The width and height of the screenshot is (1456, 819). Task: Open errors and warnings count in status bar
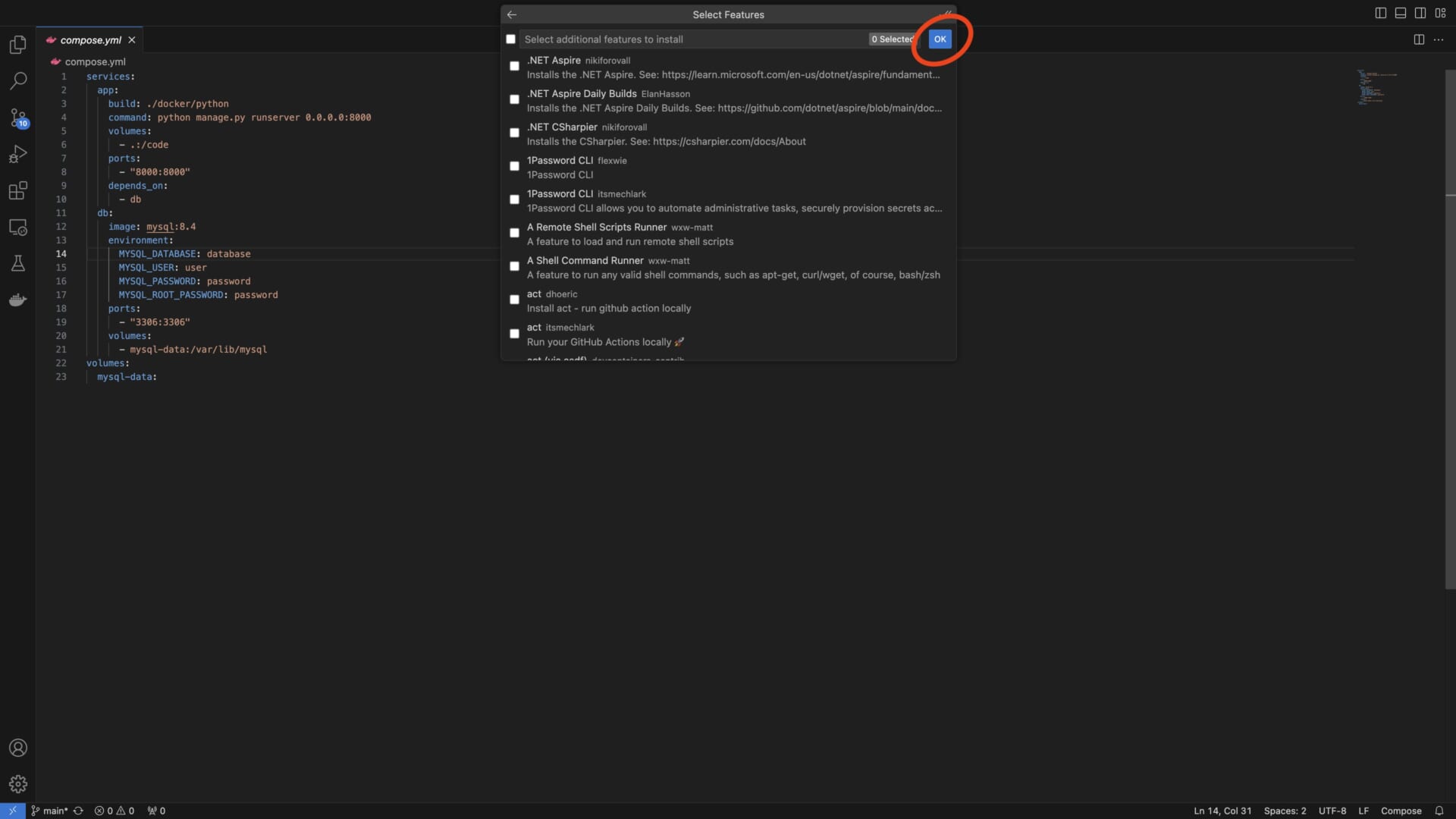tap(115, 811)
